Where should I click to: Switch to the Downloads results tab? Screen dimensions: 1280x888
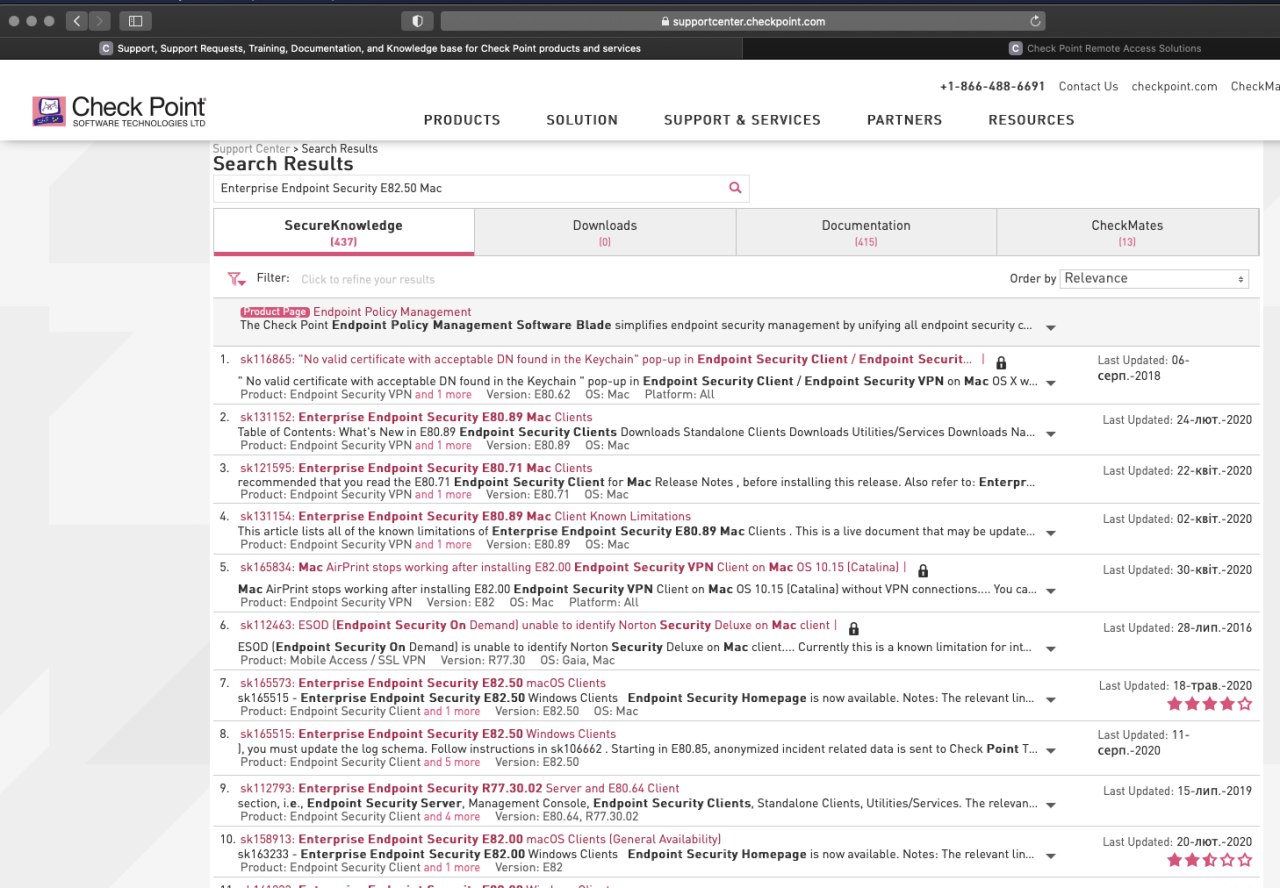click(x=605, y=232)
